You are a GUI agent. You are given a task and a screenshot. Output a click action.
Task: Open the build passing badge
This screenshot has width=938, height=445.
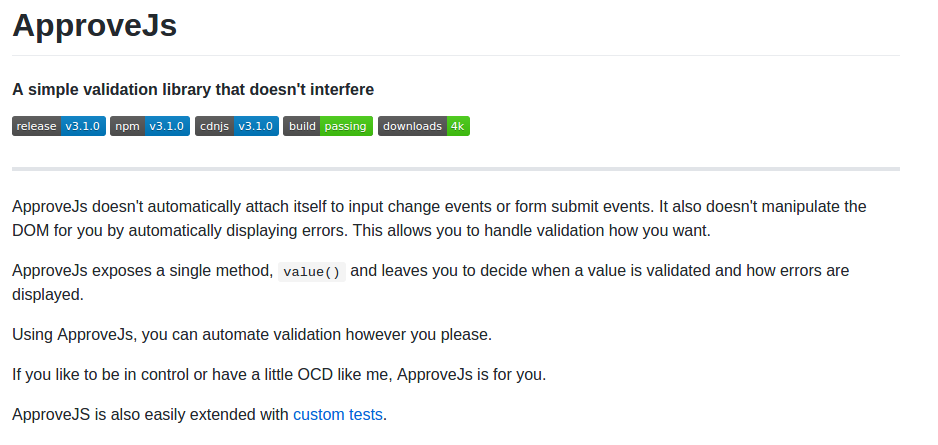coord(327,126)
